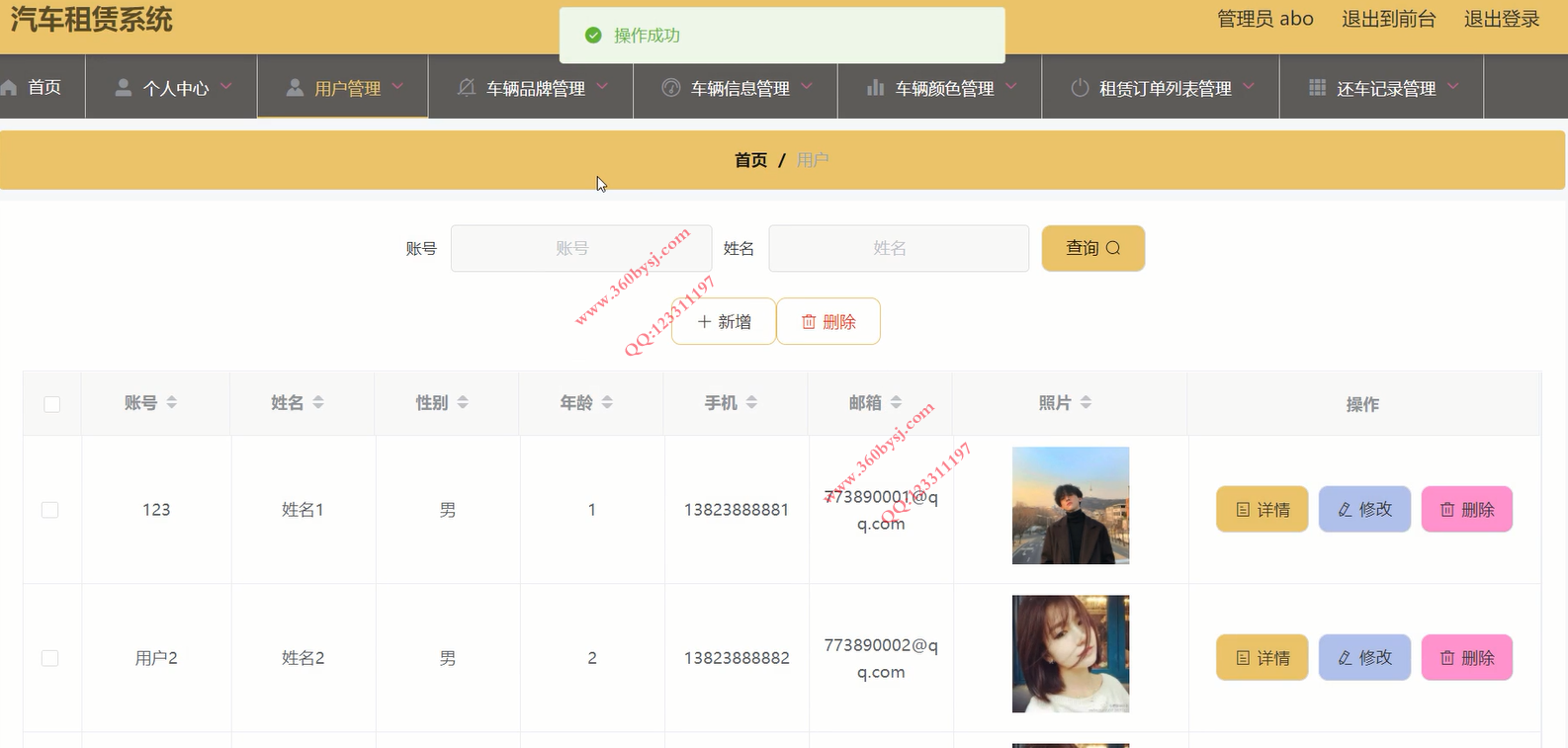The width and height of the screenshot is (1568, 748).
Task: Click the sort arrows on 姓名 column
Action: 318,402
